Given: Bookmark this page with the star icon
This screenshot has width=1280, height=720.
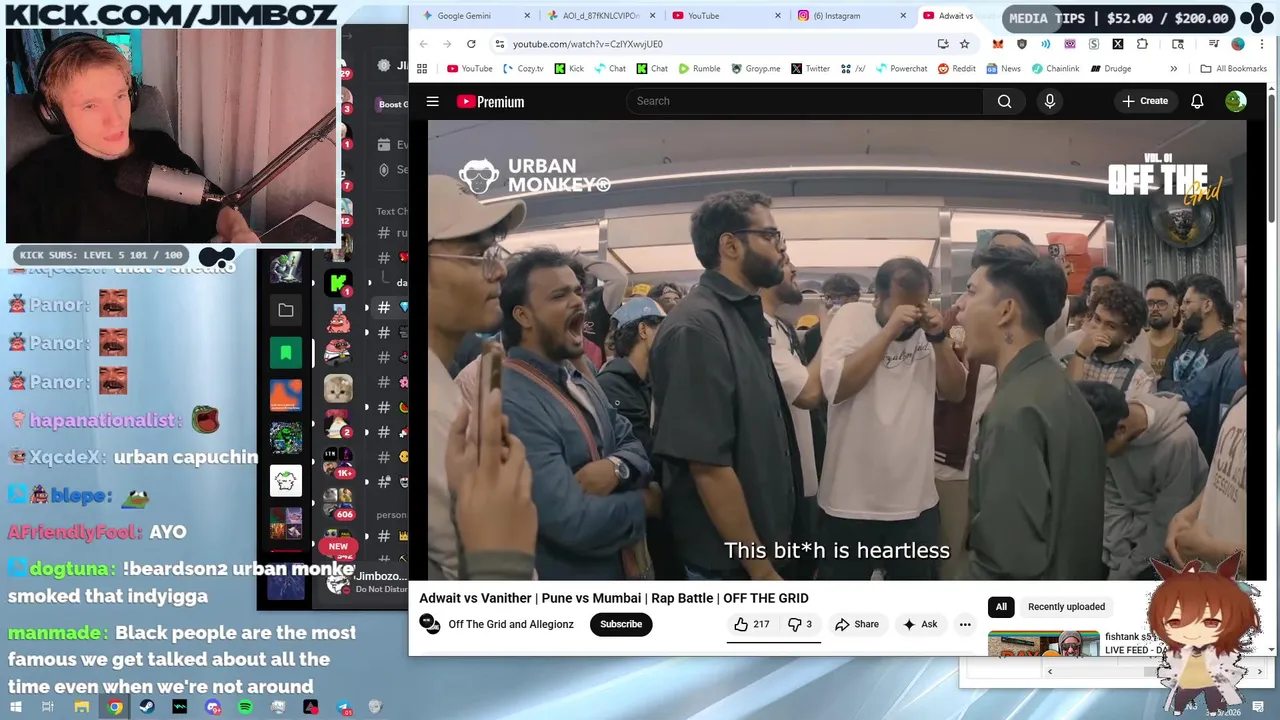Looking at the screenshot, I should [x=964, y=44].
